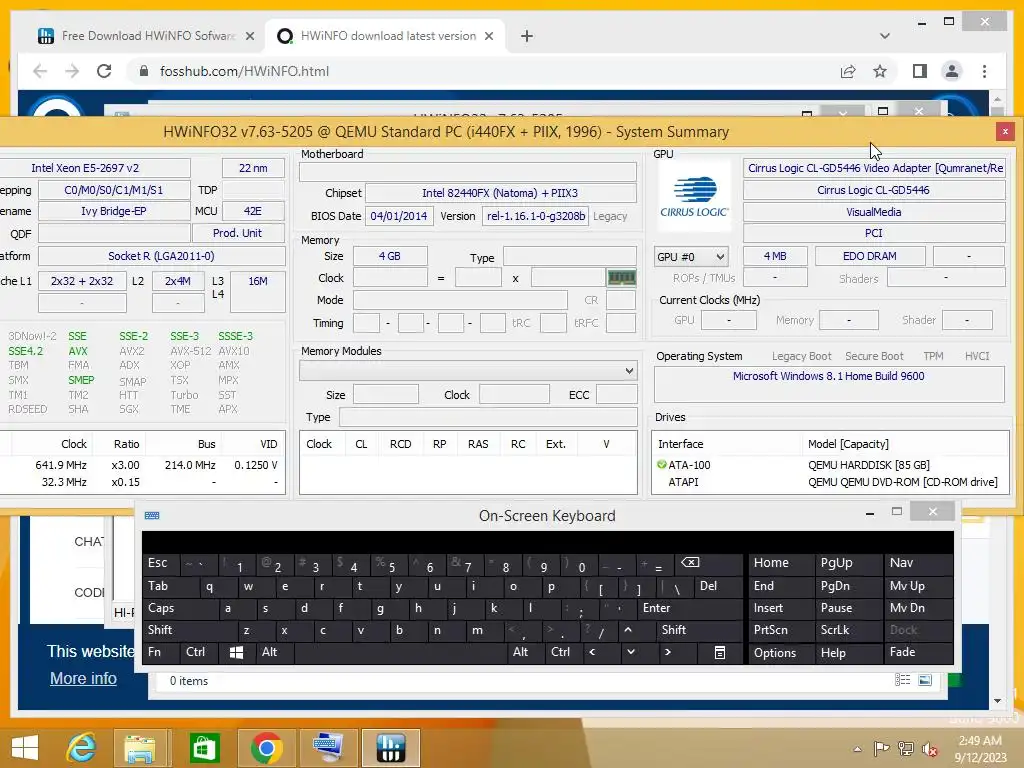1024x768 pixels.
Task: Toggle the left Alt key on keyboard
Action: pos(275,652)
